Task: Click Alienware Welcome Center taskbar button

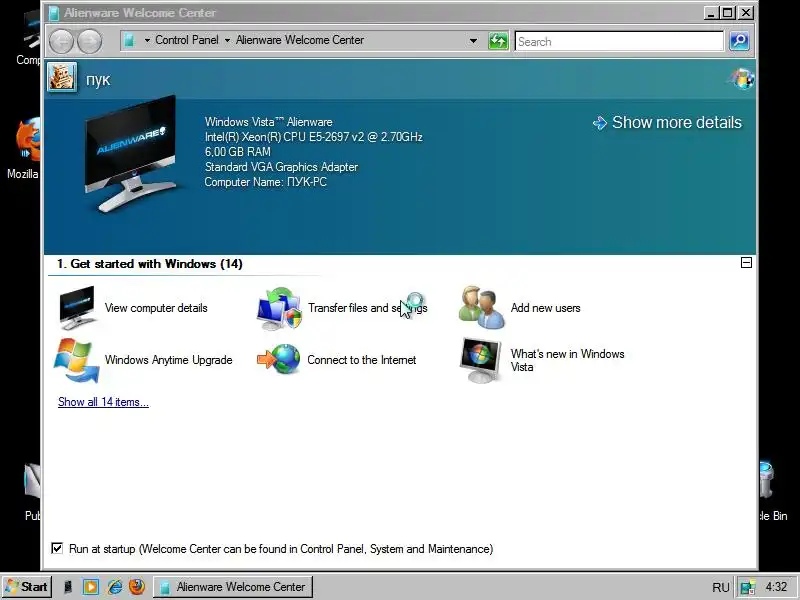Action: tap(233, 587)
